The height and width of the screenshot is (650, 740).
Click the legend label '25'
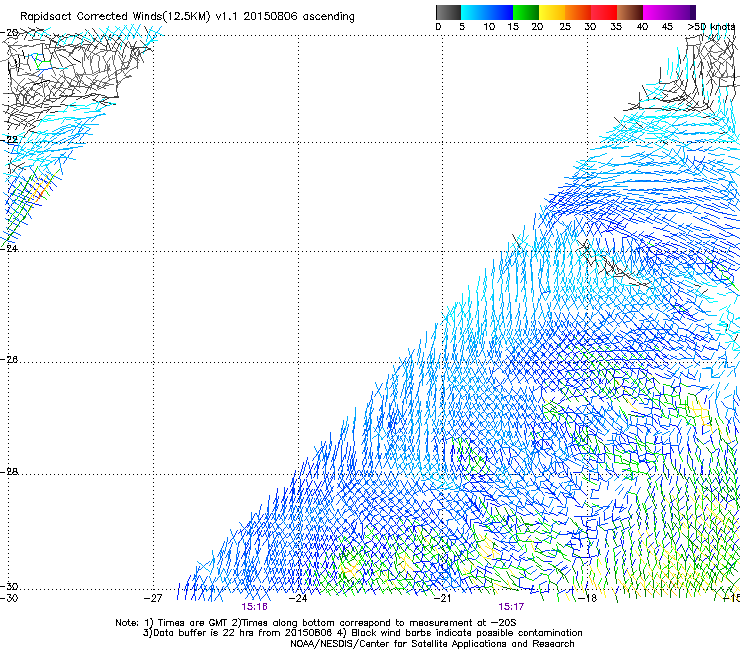tap(565, 27)
